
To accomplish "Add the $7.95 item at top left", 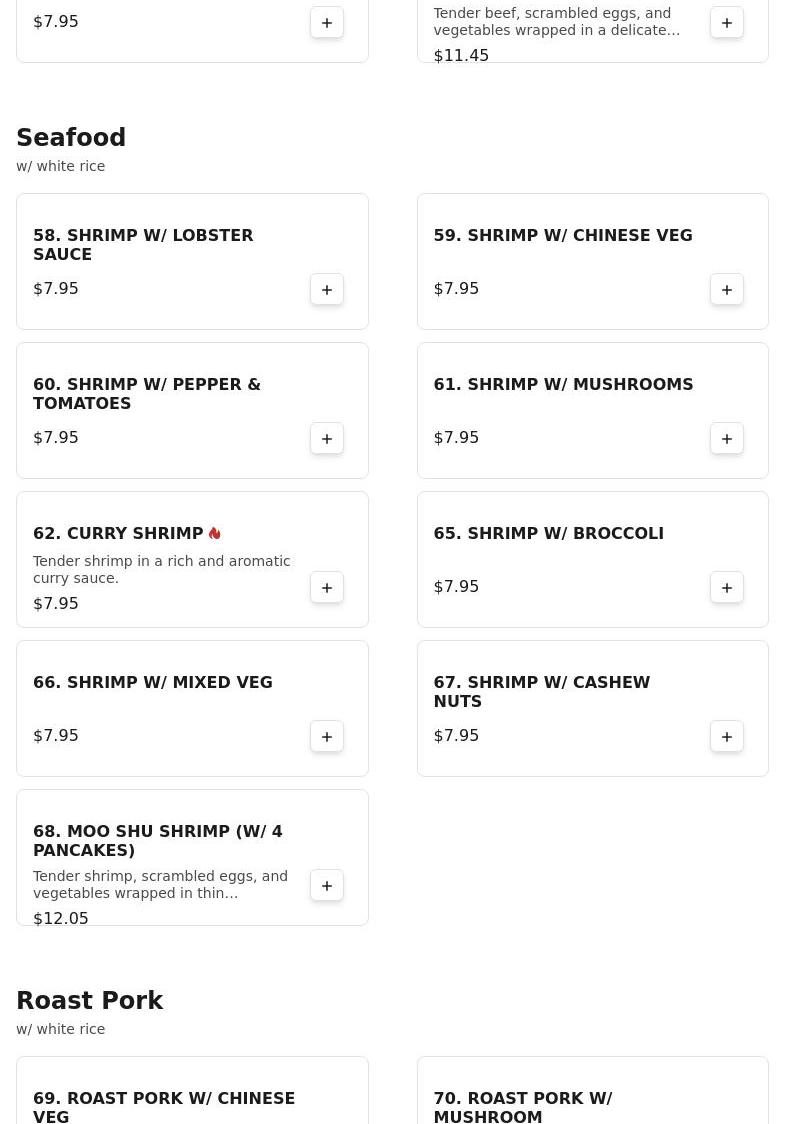I will [327, 22].
